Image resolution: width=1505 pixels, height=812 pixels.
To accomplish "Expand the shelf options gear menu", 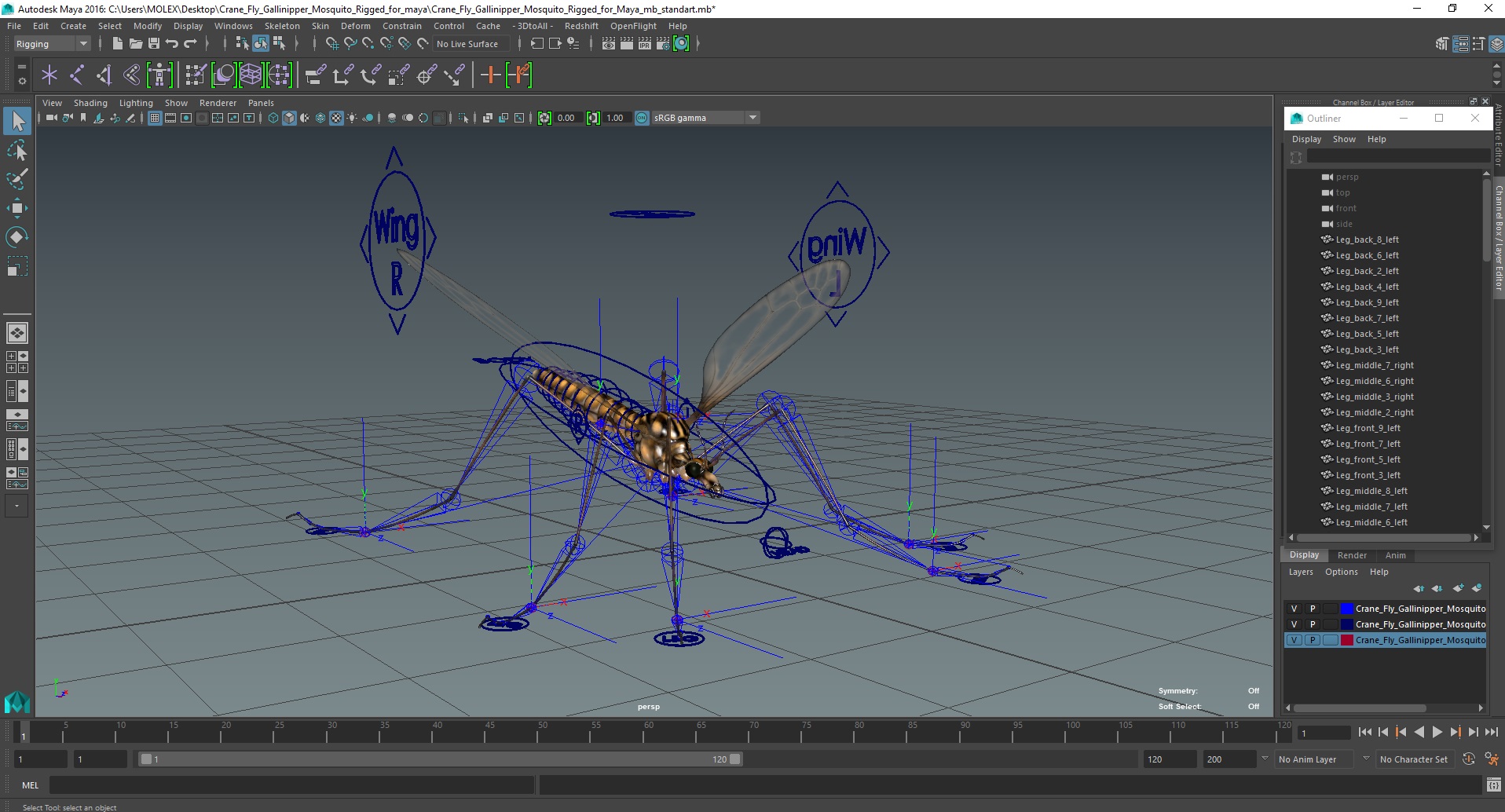I will (x=21, y=81).
